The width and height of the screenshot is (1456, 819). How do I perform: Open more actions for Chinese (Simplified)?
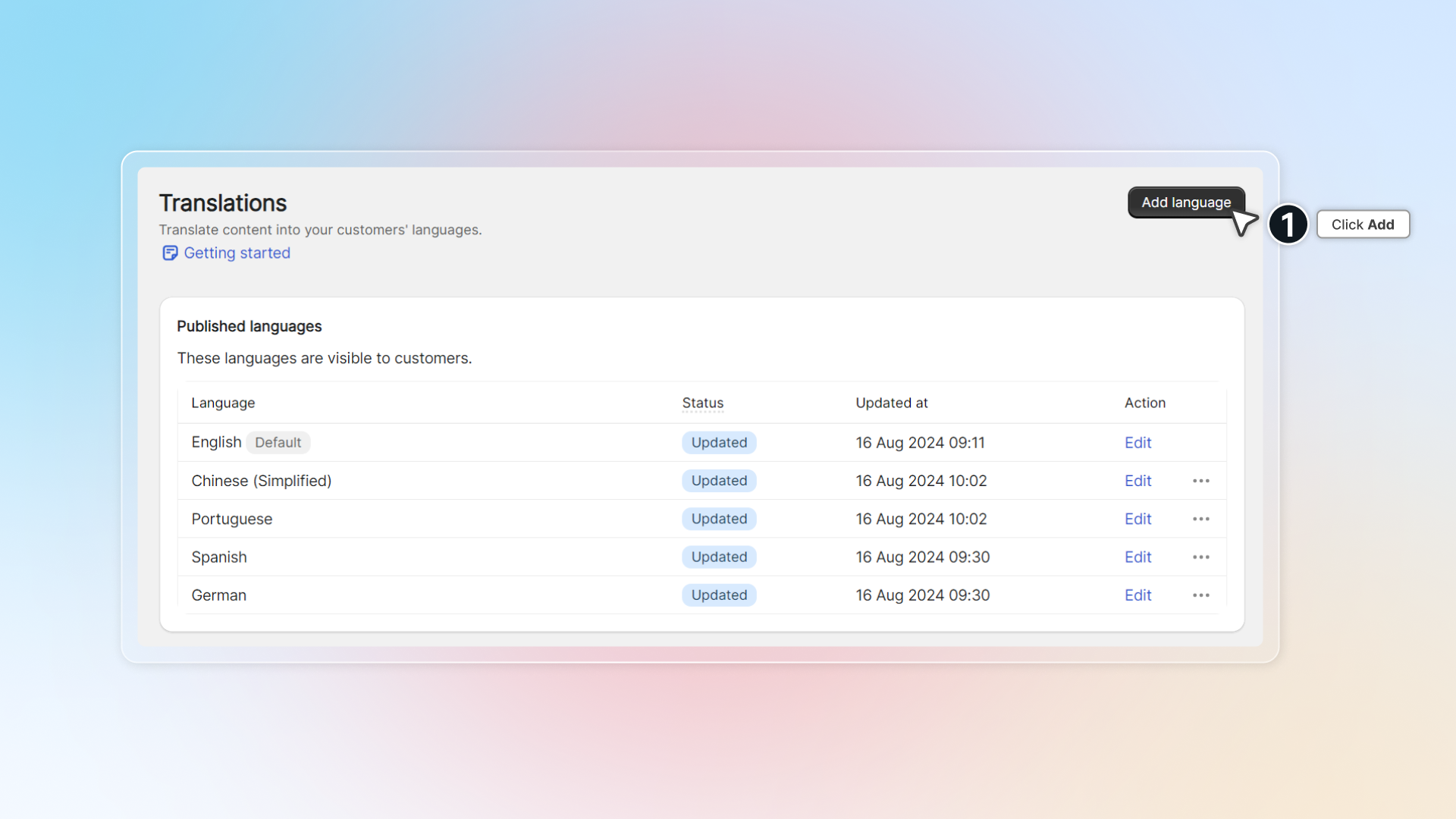[x=1200, y=481]
